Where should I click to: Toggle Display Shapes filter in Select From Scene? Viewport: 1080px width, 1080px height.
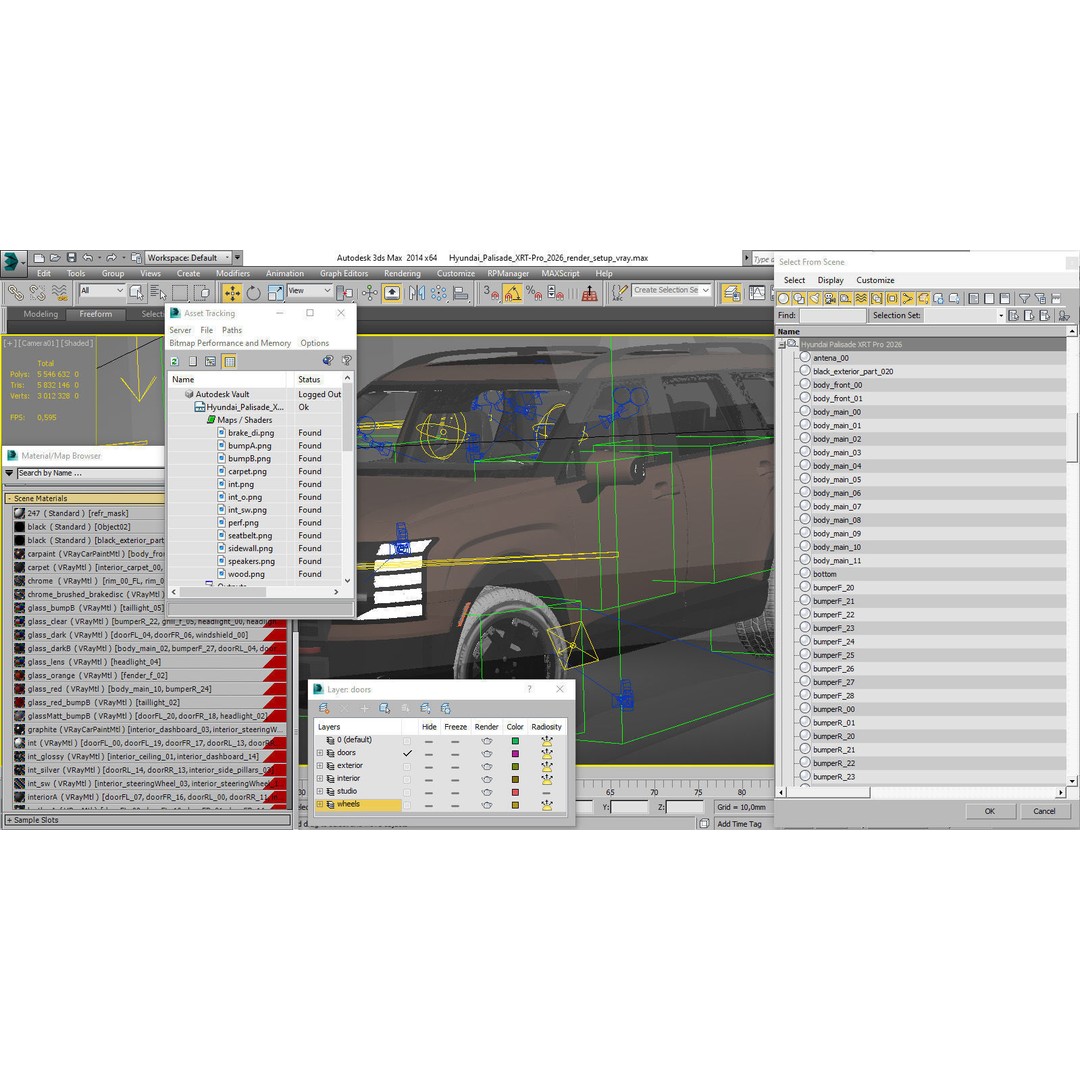pyautogui.click(x=799, y=298)
